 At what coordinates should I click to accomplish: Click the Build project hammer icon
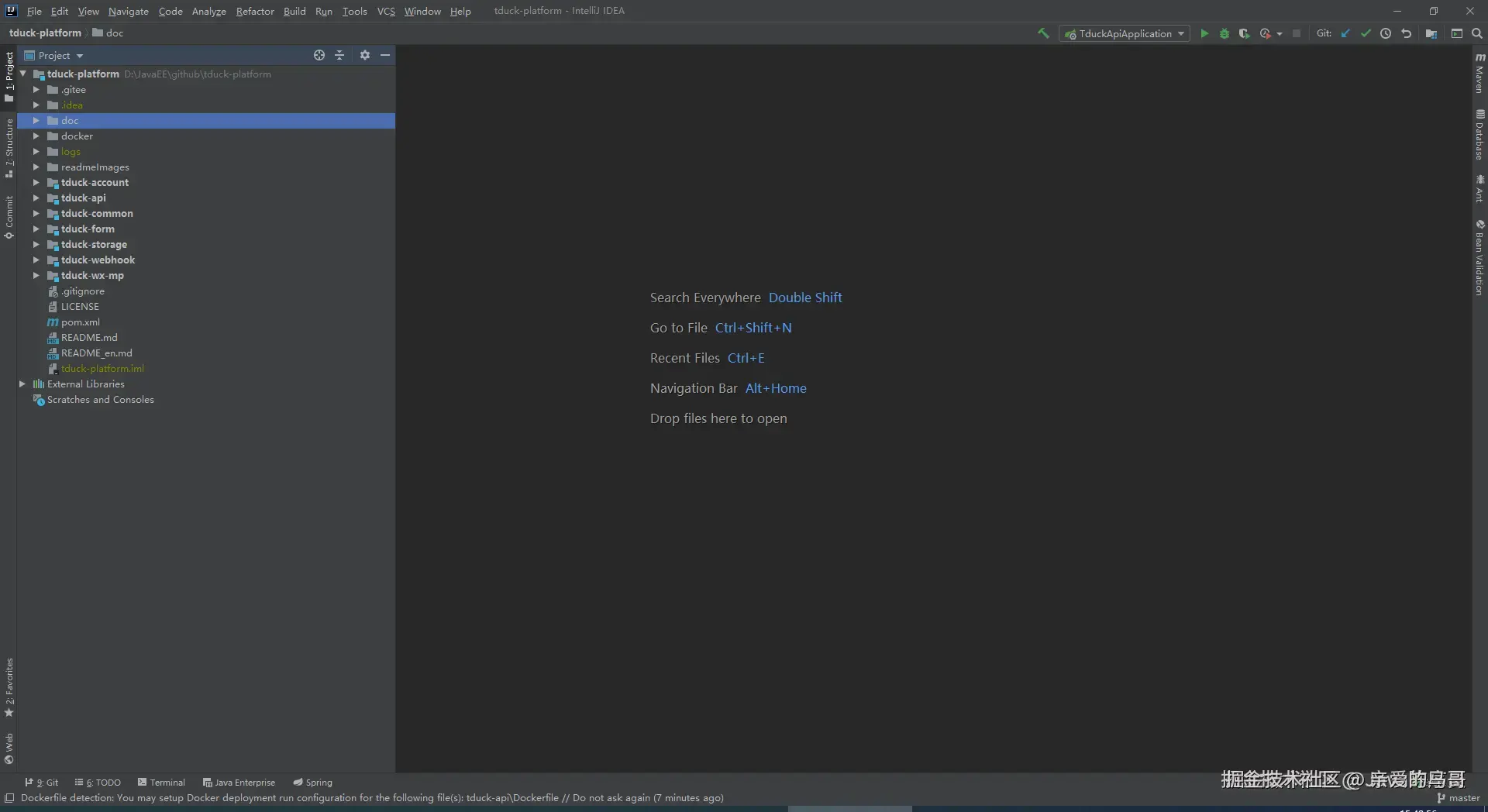click(x=1043, y=33)
